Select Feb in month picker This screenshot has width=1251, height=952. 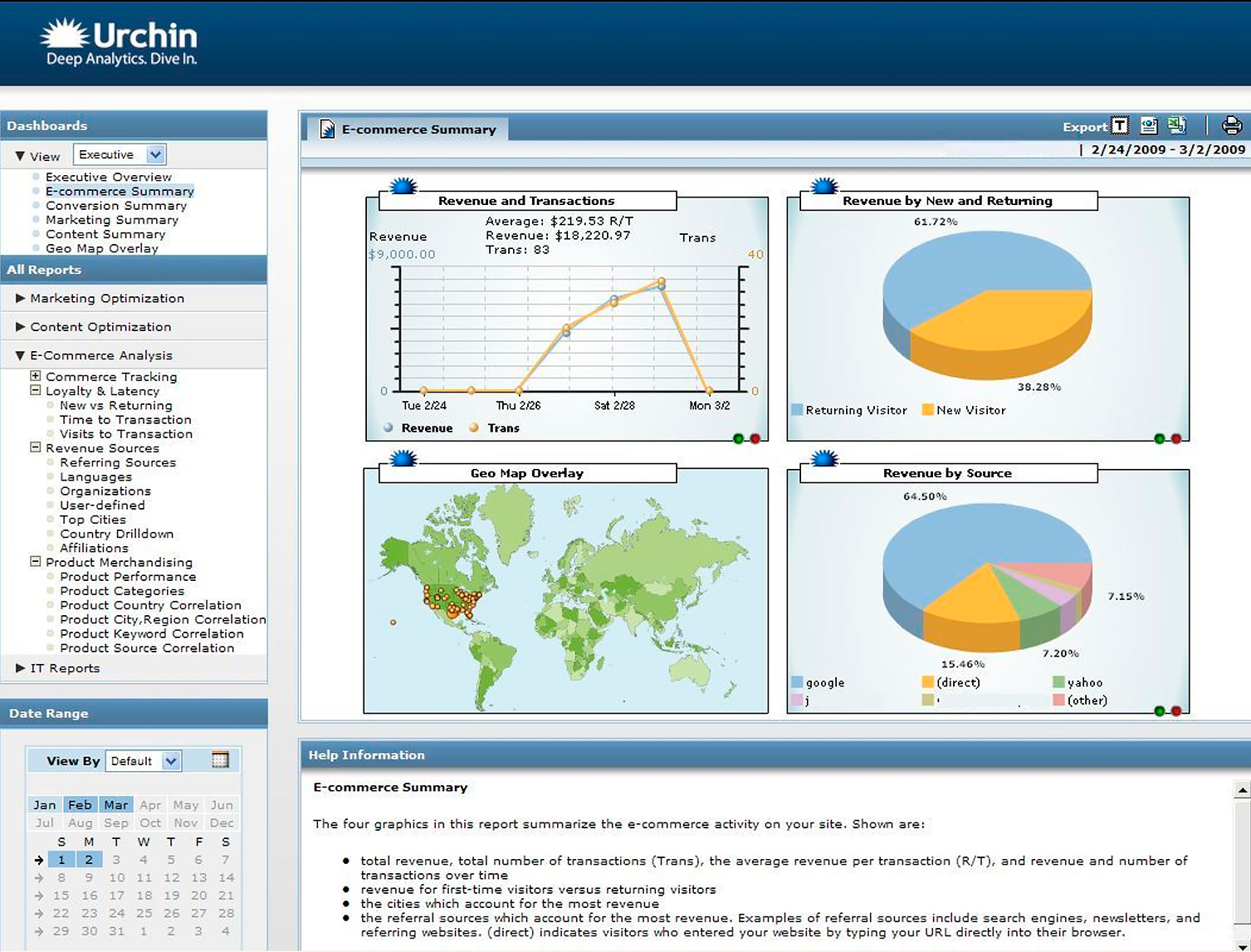(x=80, y=804)
